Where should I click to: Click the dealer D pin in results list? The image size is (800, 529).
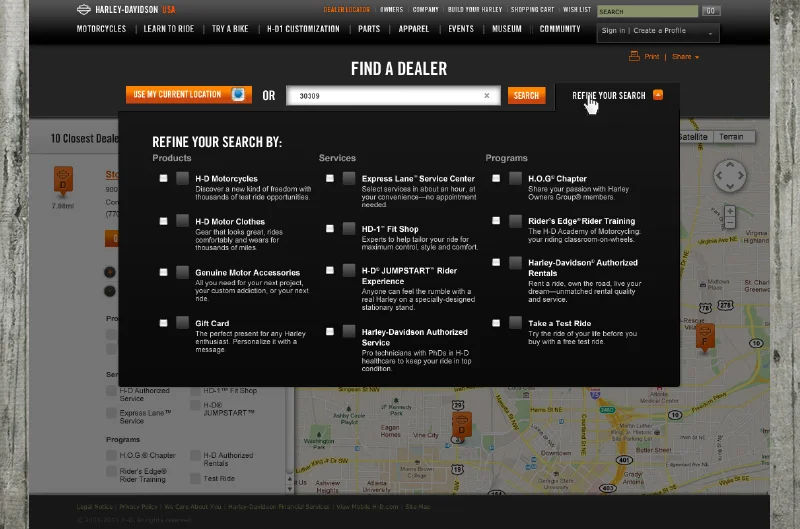[x=63, y=181]
